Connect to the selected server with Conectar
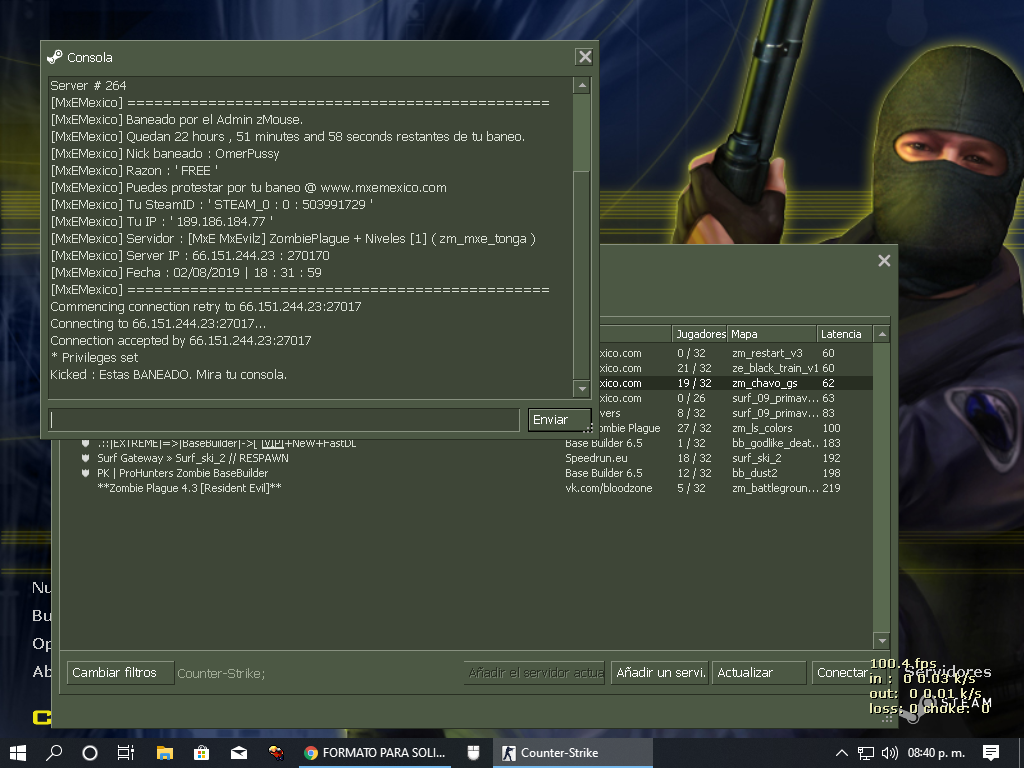1024x768 pixels. pyautogui.click(x=841, y=673)
